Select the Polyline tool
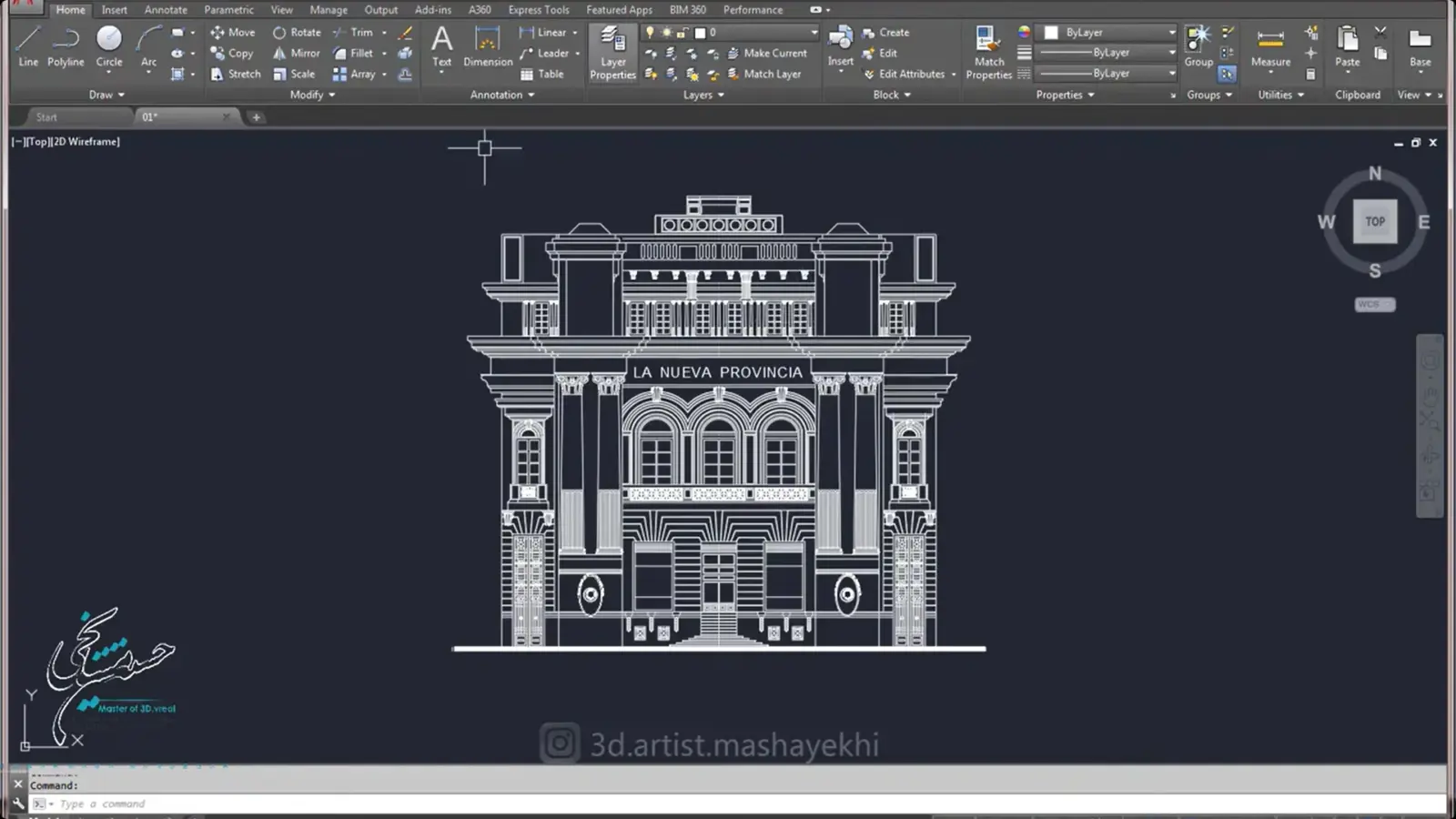Screen dimensions: 1456x819 (66, 46)
